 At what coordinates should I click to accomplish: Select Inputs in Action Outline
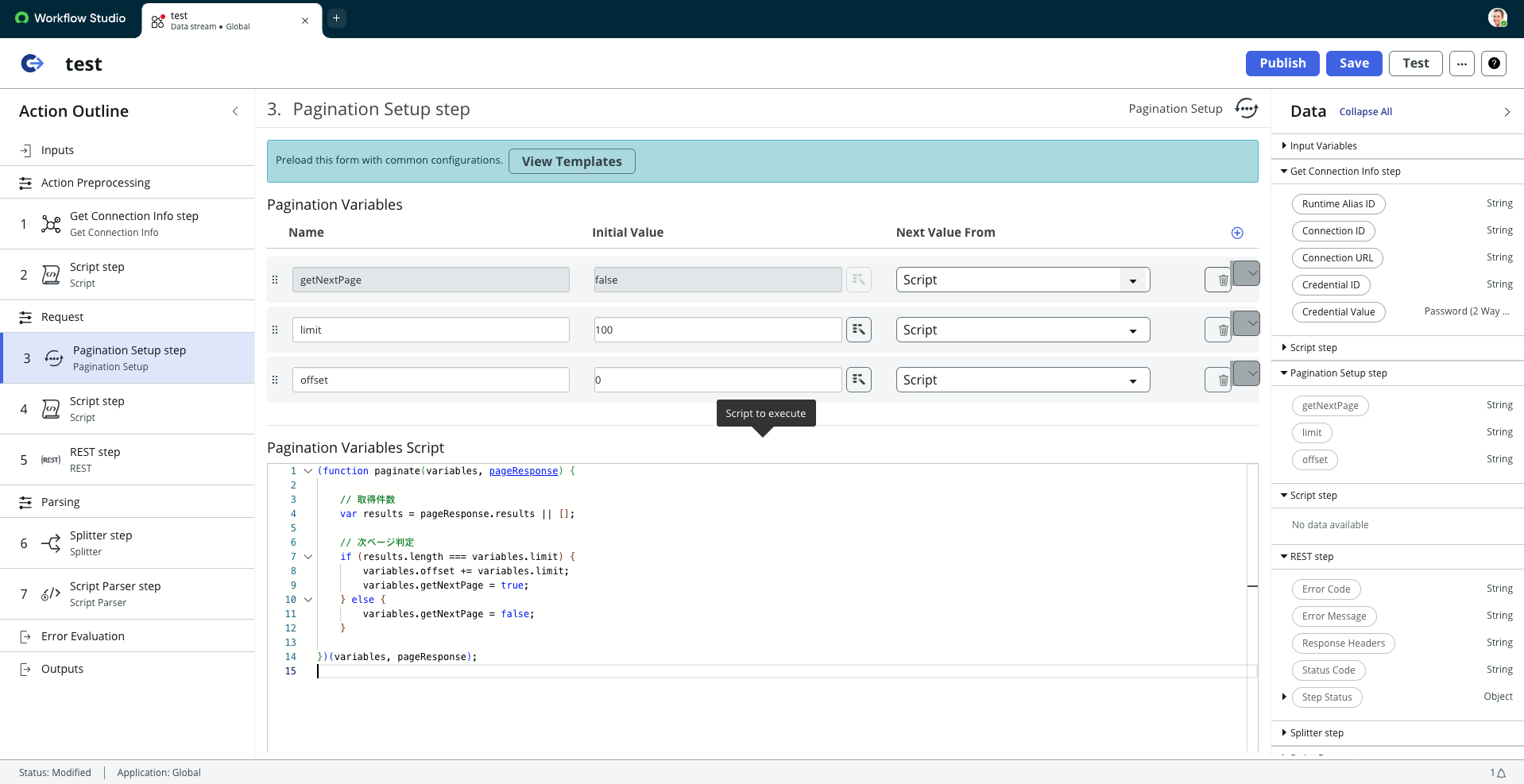tap(127, 150)
